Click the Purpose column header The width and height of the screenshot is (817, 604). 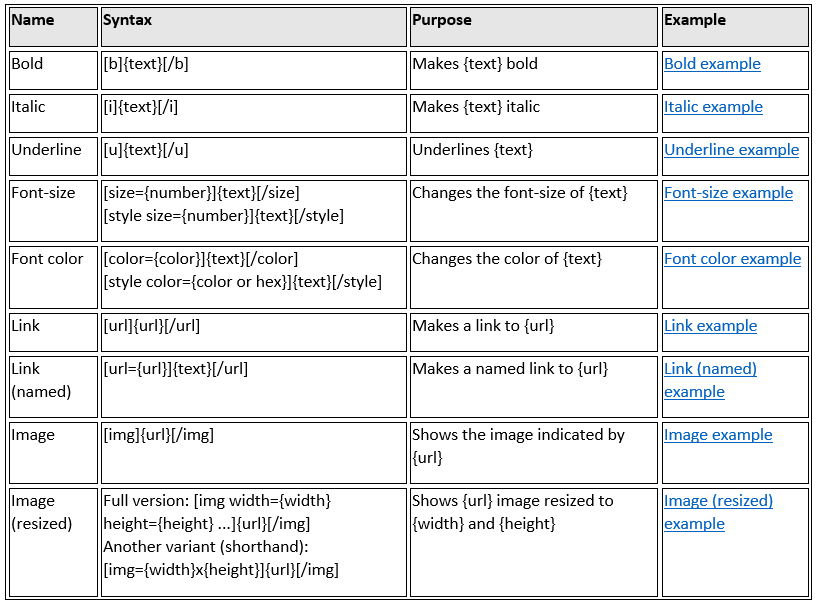point(441,20)
